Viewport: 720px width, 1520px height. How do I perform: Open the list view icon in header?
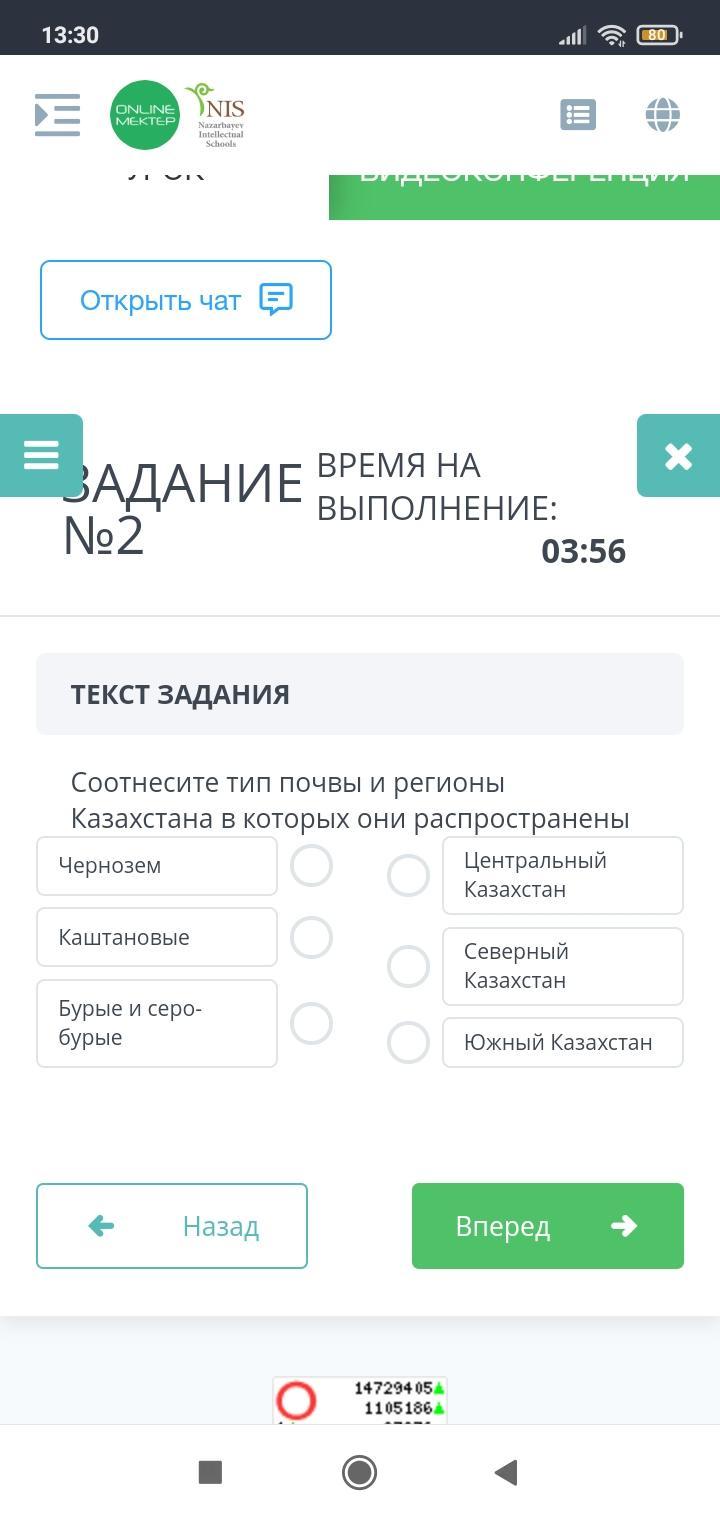point(578,115)
